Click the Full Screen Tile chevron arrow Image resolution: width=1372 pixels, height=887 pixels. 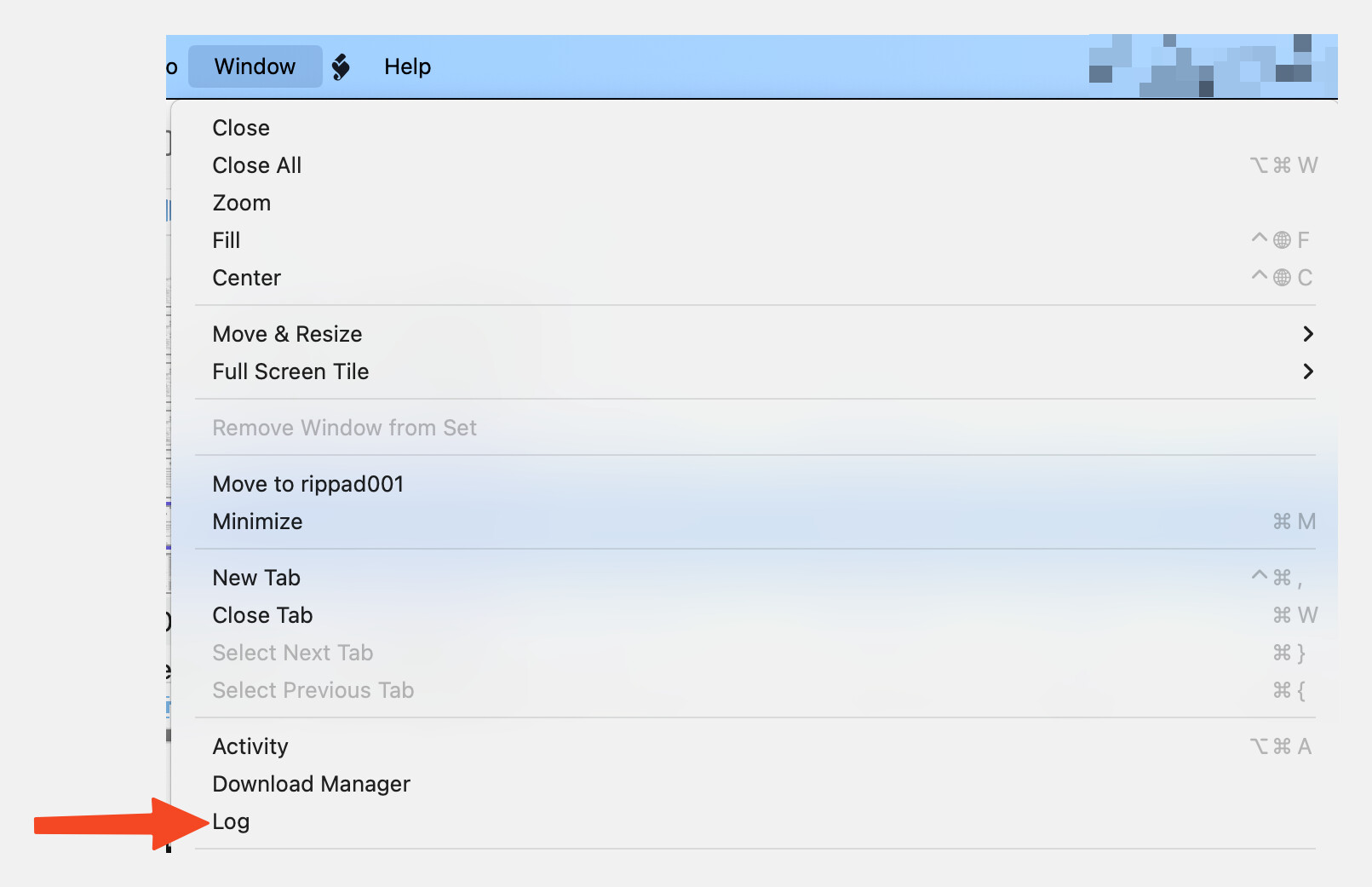(1308, 372)
